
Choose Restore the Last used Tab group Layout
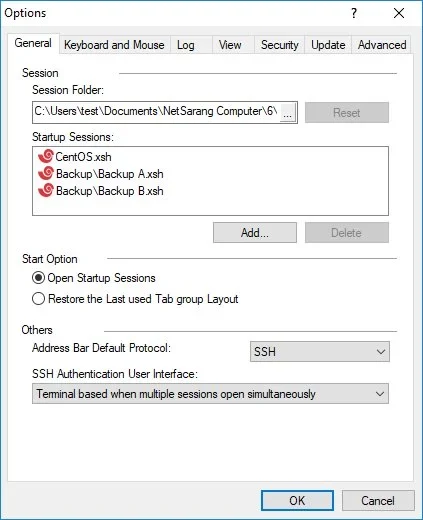38,299
